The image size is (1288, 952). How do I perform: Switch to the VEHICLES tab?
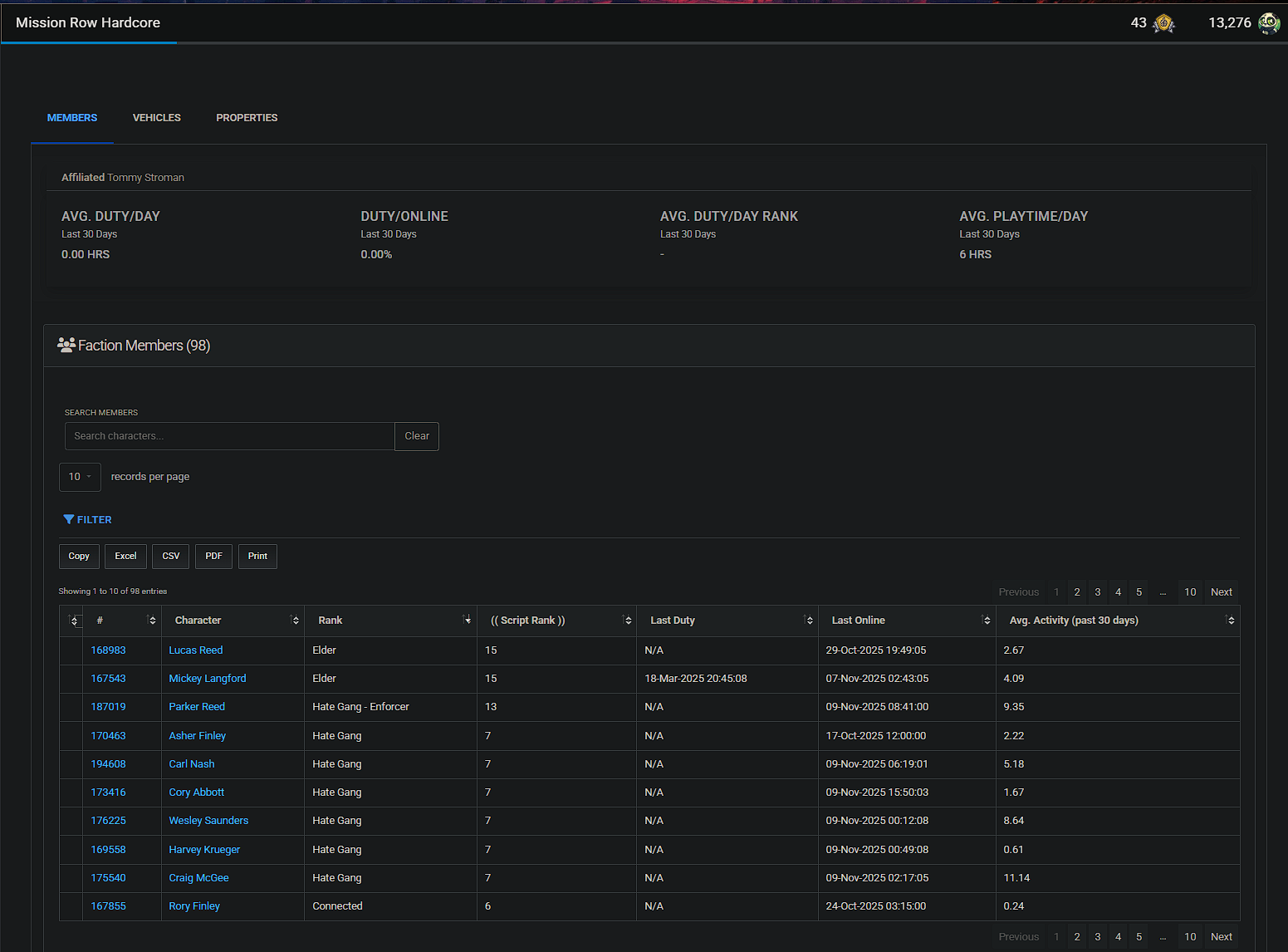157,118
